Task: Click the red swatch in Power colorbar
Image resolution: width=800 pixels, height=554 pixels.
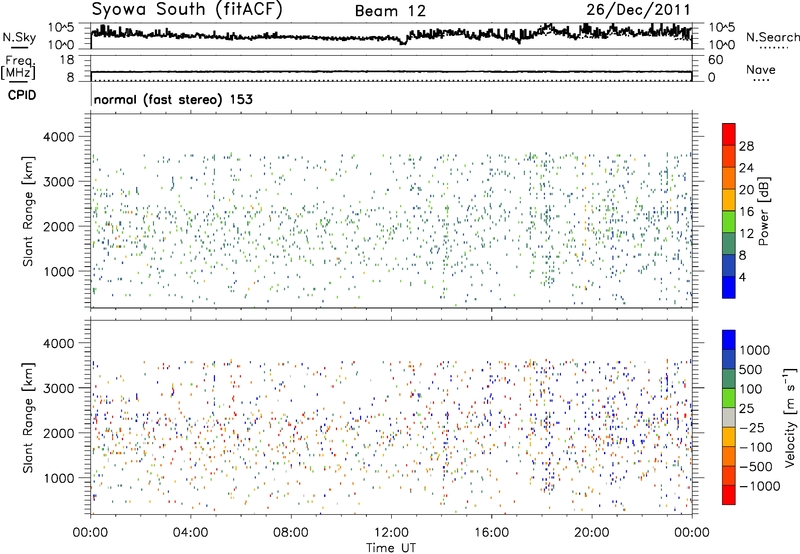Action: pyautogui.click(x=729, y=134)
